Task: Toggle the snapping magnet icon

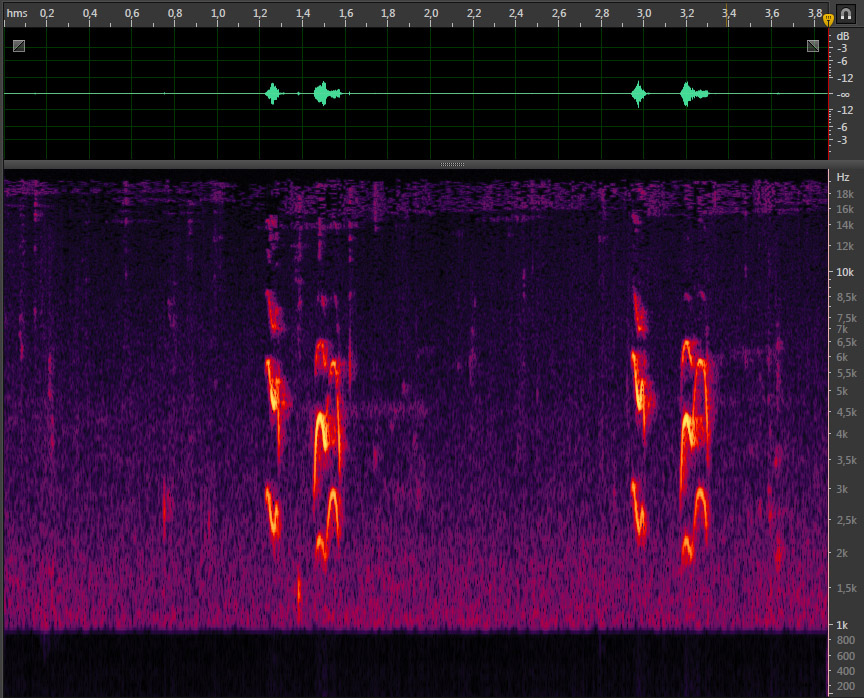Action: click(x=845, y=13)
